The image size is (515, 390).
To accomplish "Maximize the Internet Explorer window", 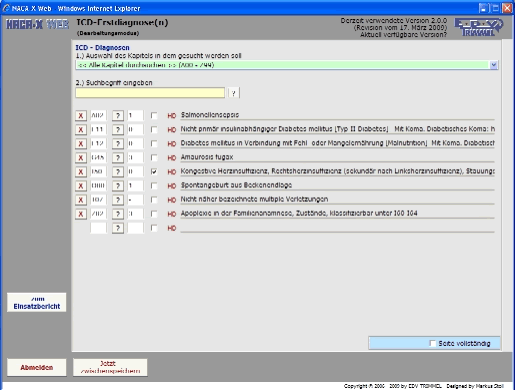I will (495, 8).
